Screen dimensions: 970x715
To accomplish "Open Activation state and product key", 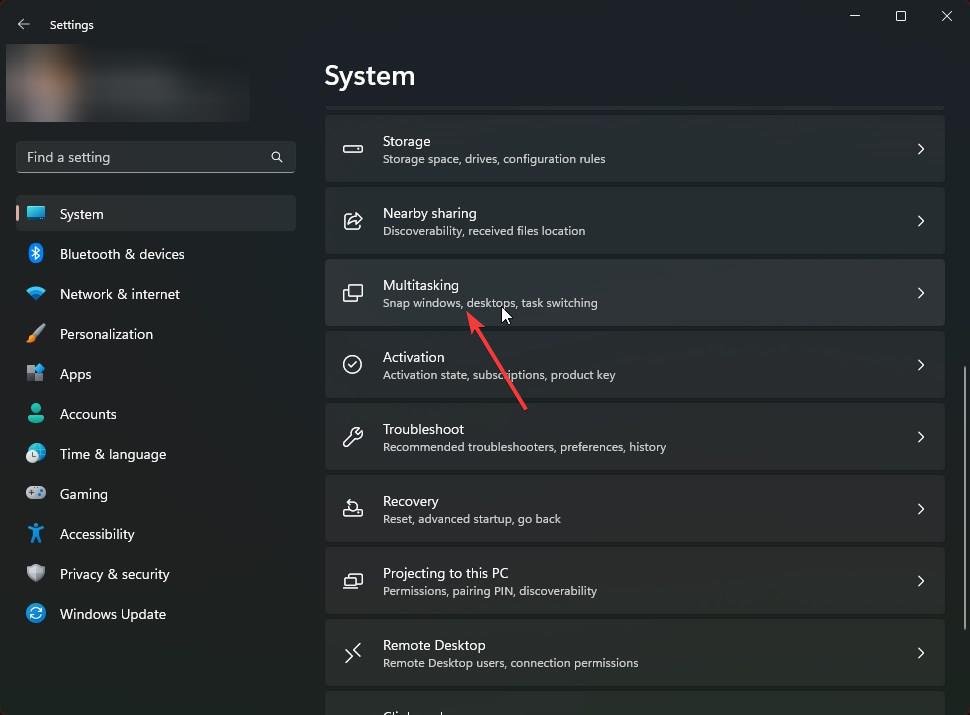I will coord(634,365).
